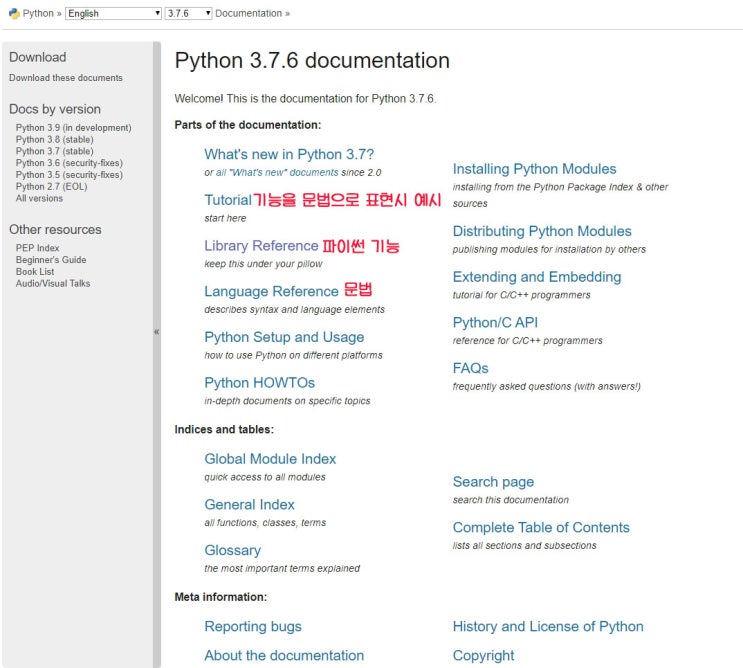
Task: Open PEP Index under Other resources
Action: click(x=38, y=248)
